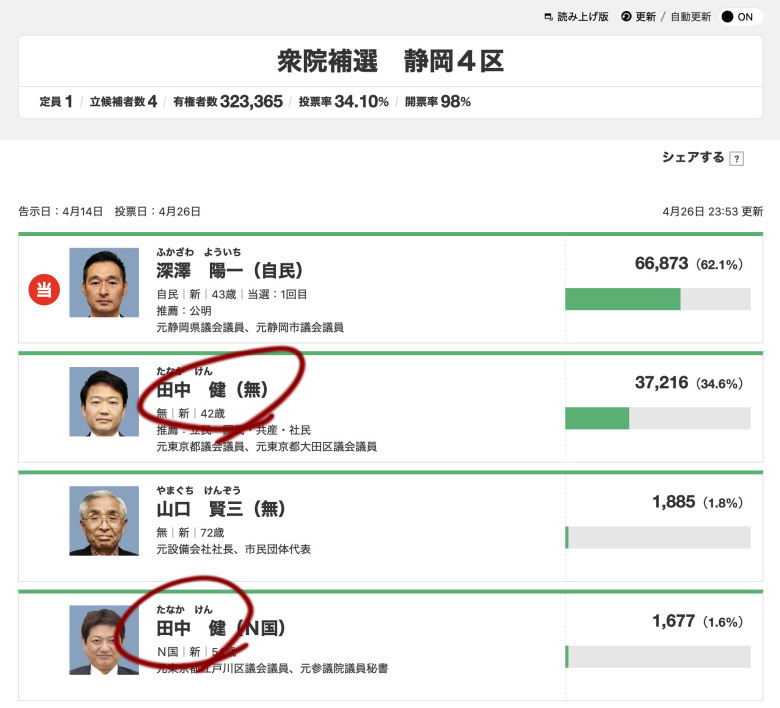The height and width of the screenshot is (708, 780).
Task: Click the vote count 37,216
Action: (x=661, y=383)
